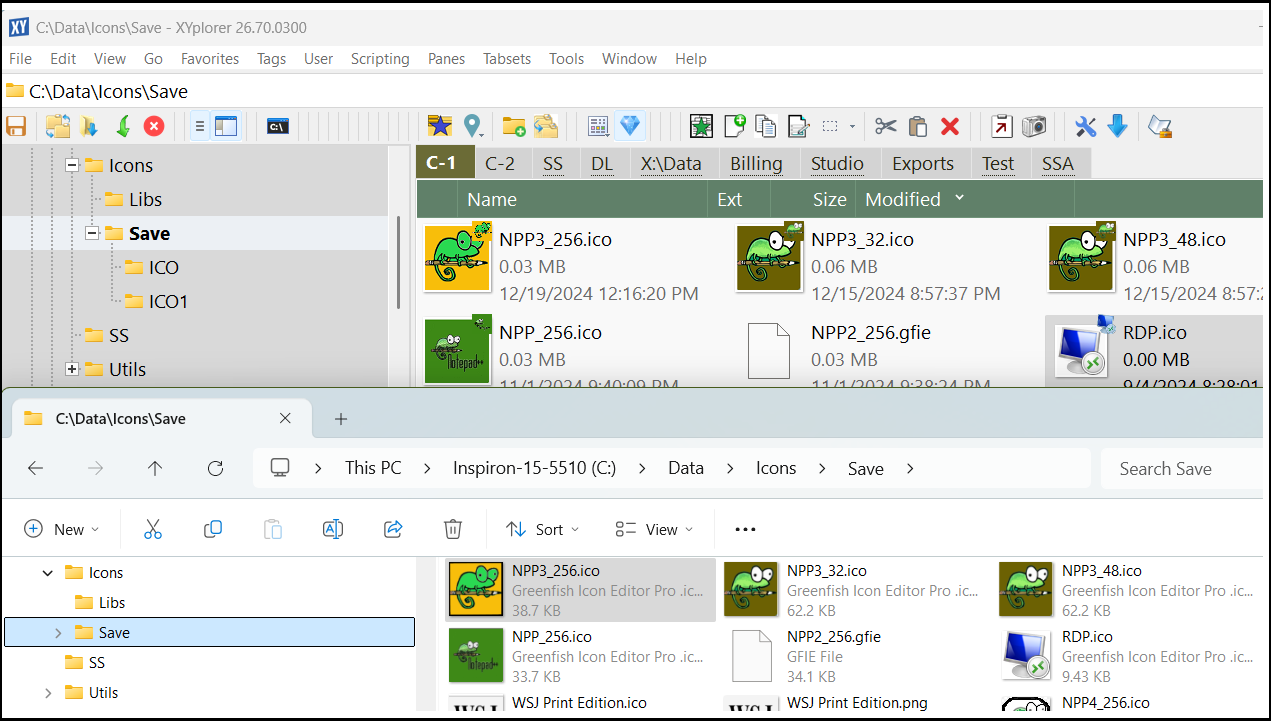Expand the Utils folder in XYplorer tree
Screen dimensions: 1274x723
[72, 369]
